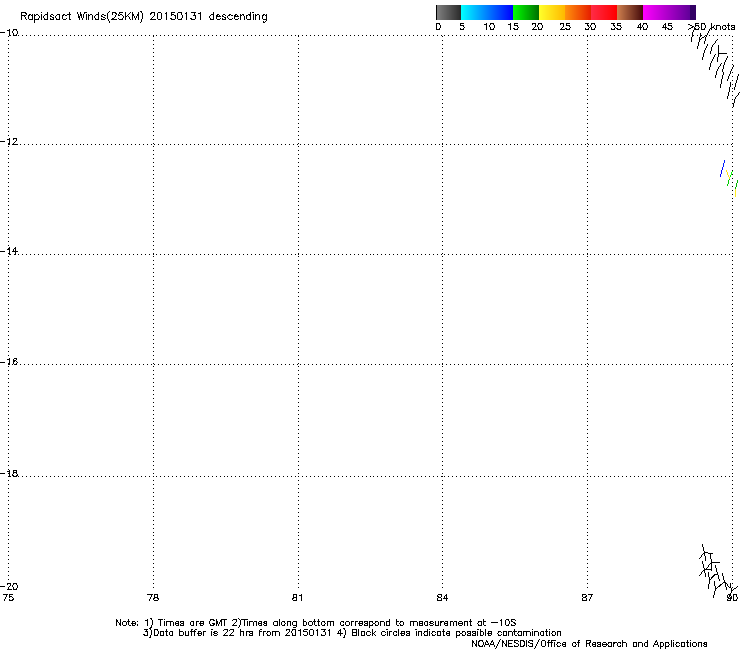Click the latitude label -18
740x650 pixels.
(x=9, y=473)
